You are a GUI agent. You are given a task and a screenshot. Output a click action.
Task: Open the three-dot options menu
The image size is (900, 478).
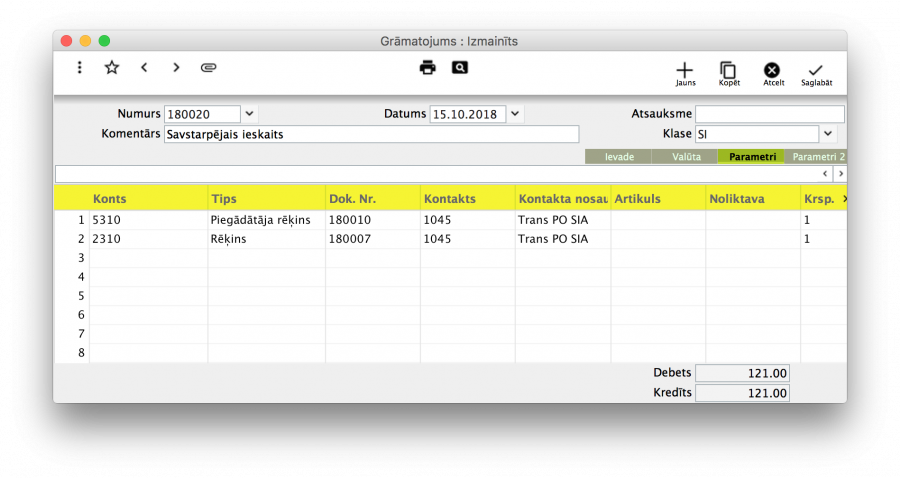coord(80,68)
